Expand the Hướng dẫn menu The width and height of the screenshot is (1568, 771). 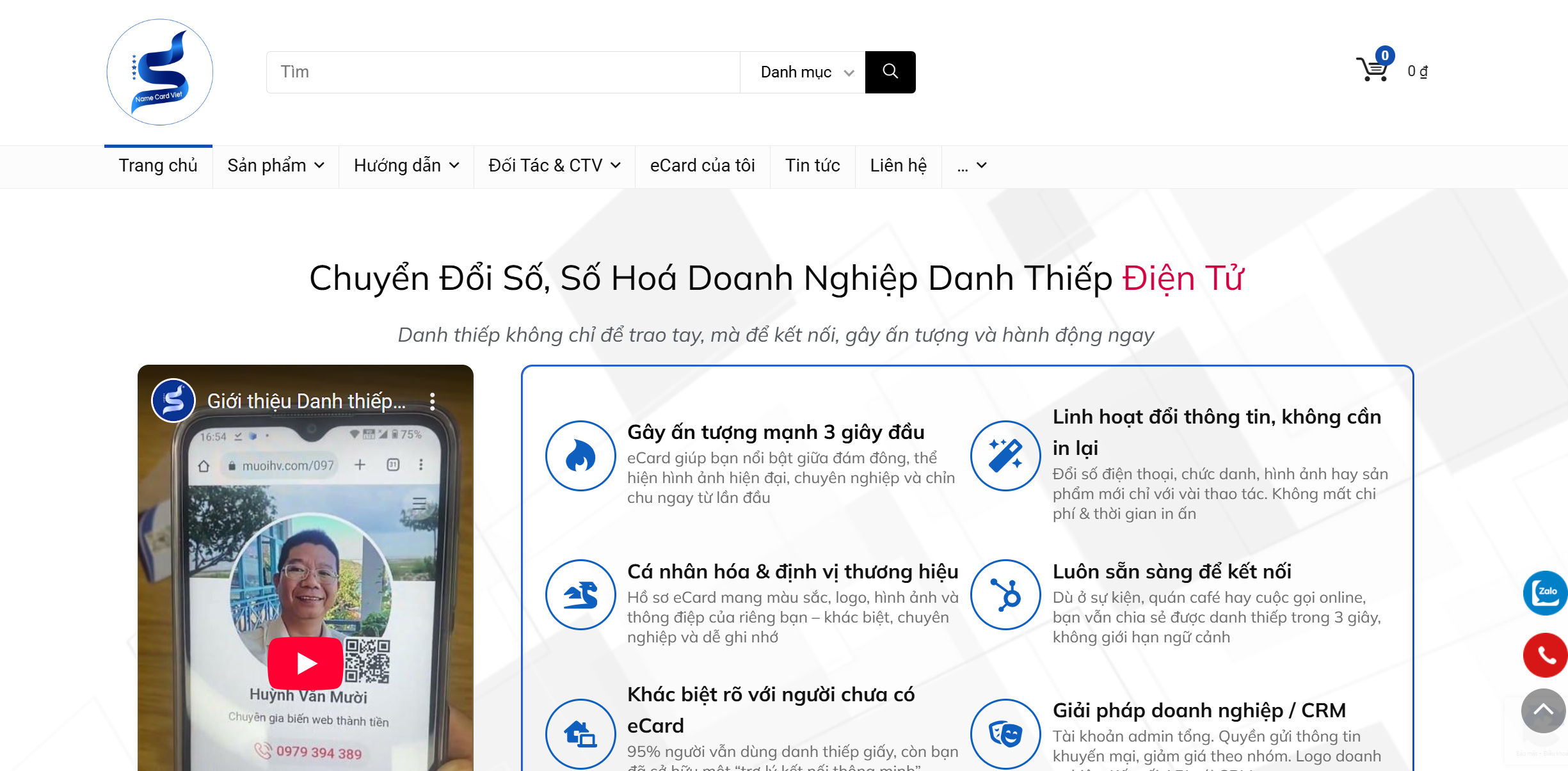coord(406,166)
